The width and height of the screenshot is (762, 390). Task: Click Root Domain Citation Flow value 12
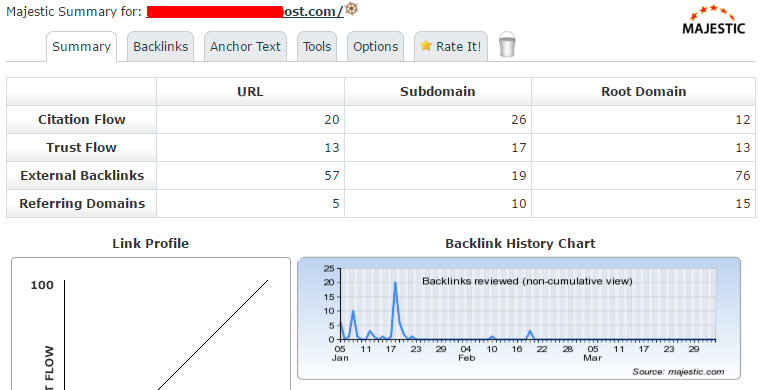[743, 119]
